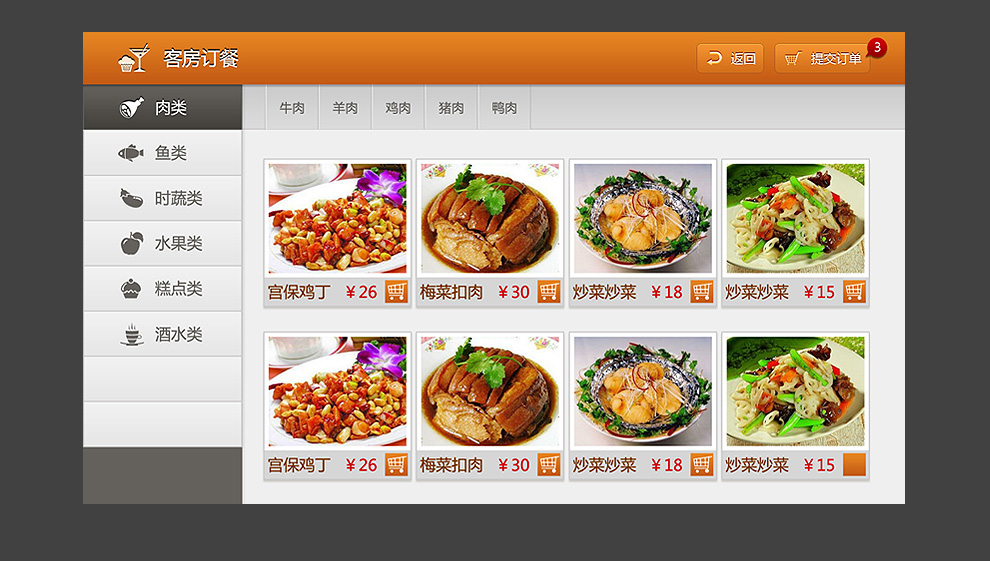Switch to the 牛肉 tab
990x561 pixels.
click(x=292, y=108)
